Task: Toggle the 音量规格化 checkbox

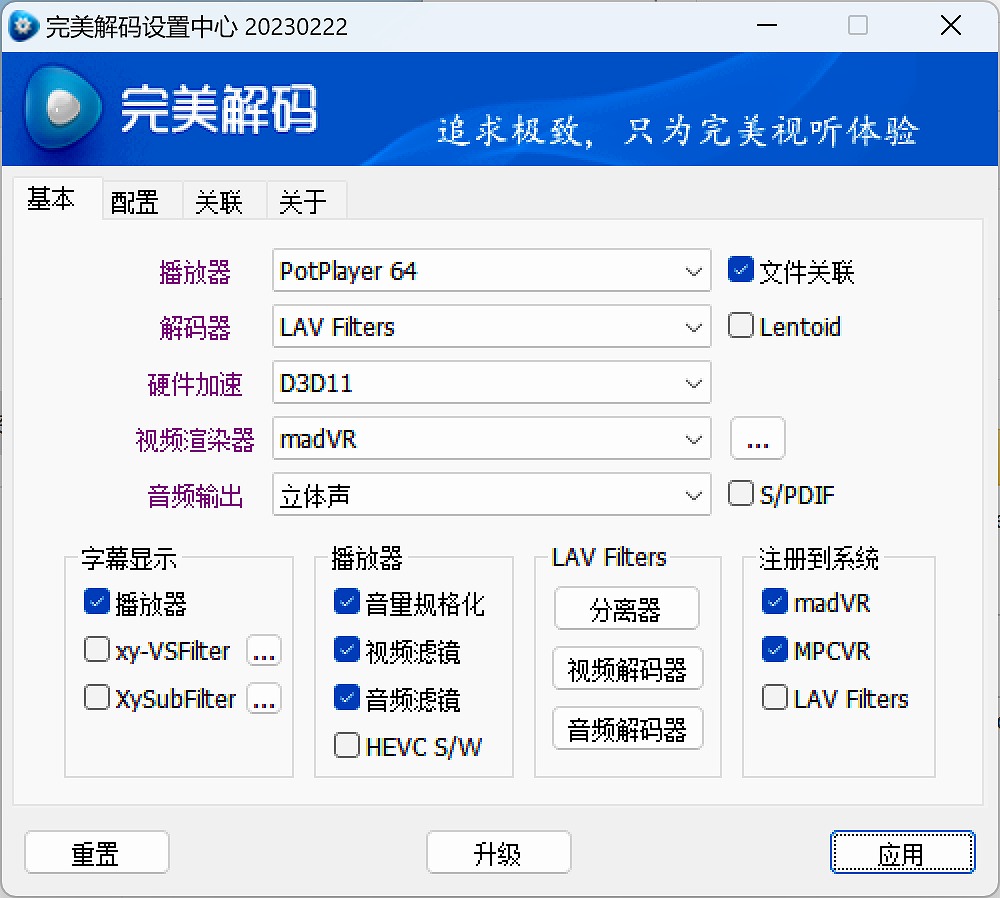Action: [x=347, y=602]
